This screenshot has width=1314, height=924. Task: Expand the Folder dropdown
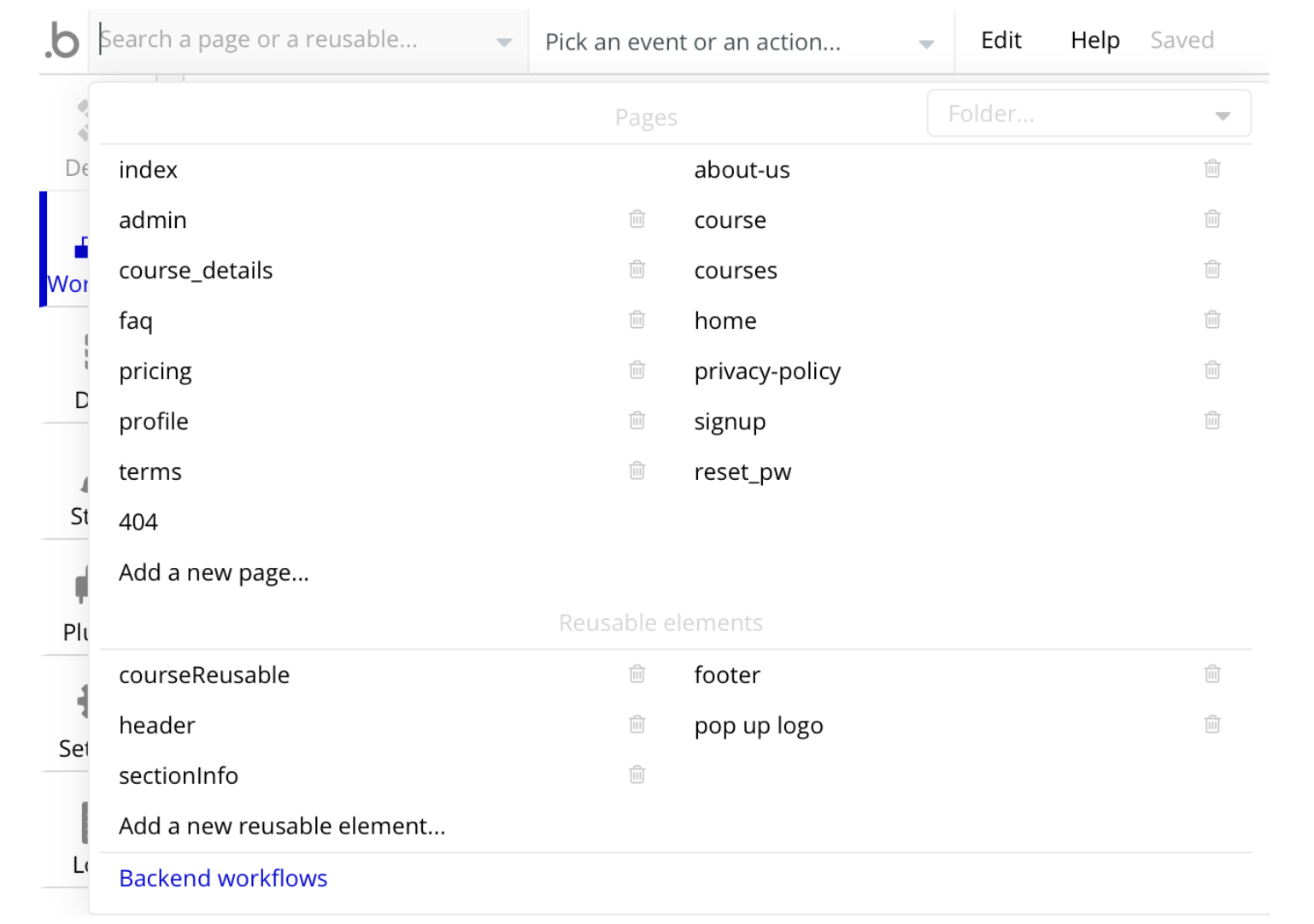[1088, 114]
